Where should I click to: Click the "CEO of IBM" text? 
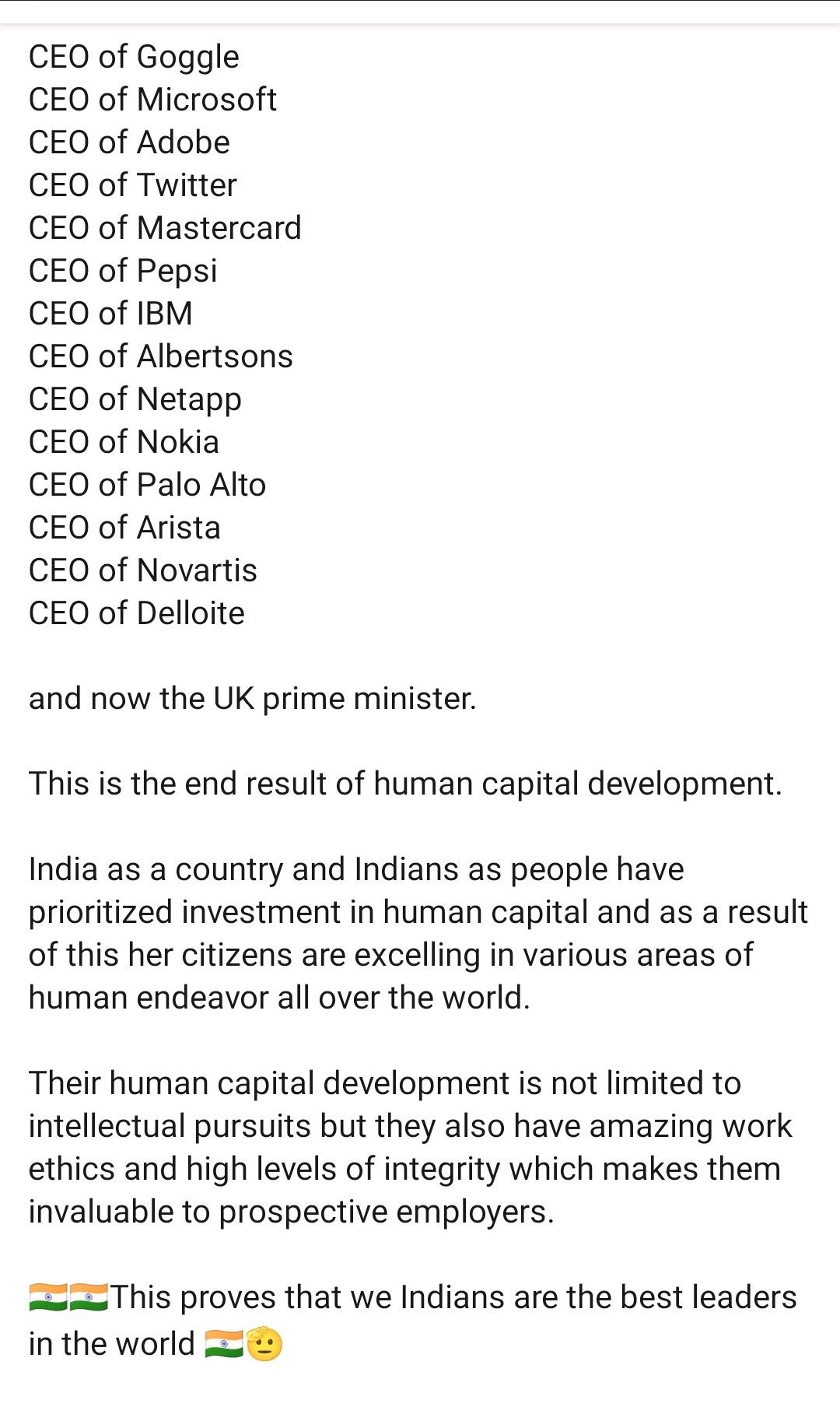point(110,314)
